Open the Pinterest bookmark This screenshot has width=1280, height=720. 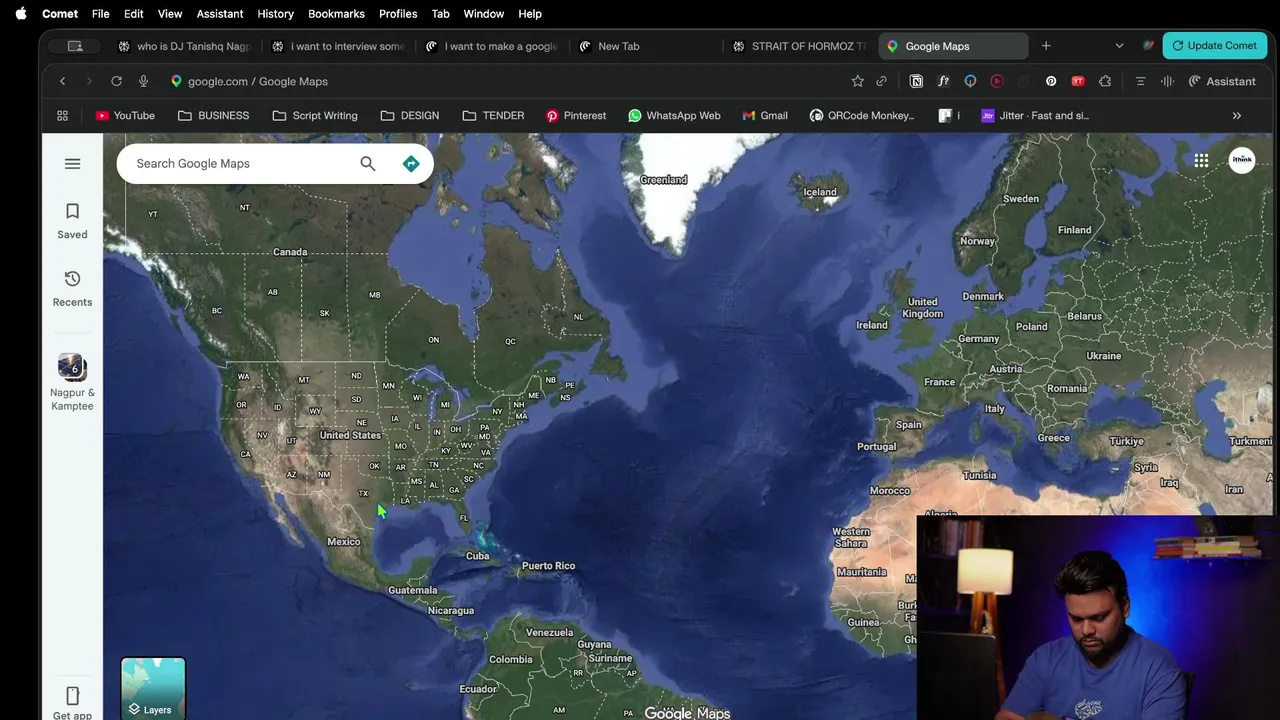(x=576, y=115)
